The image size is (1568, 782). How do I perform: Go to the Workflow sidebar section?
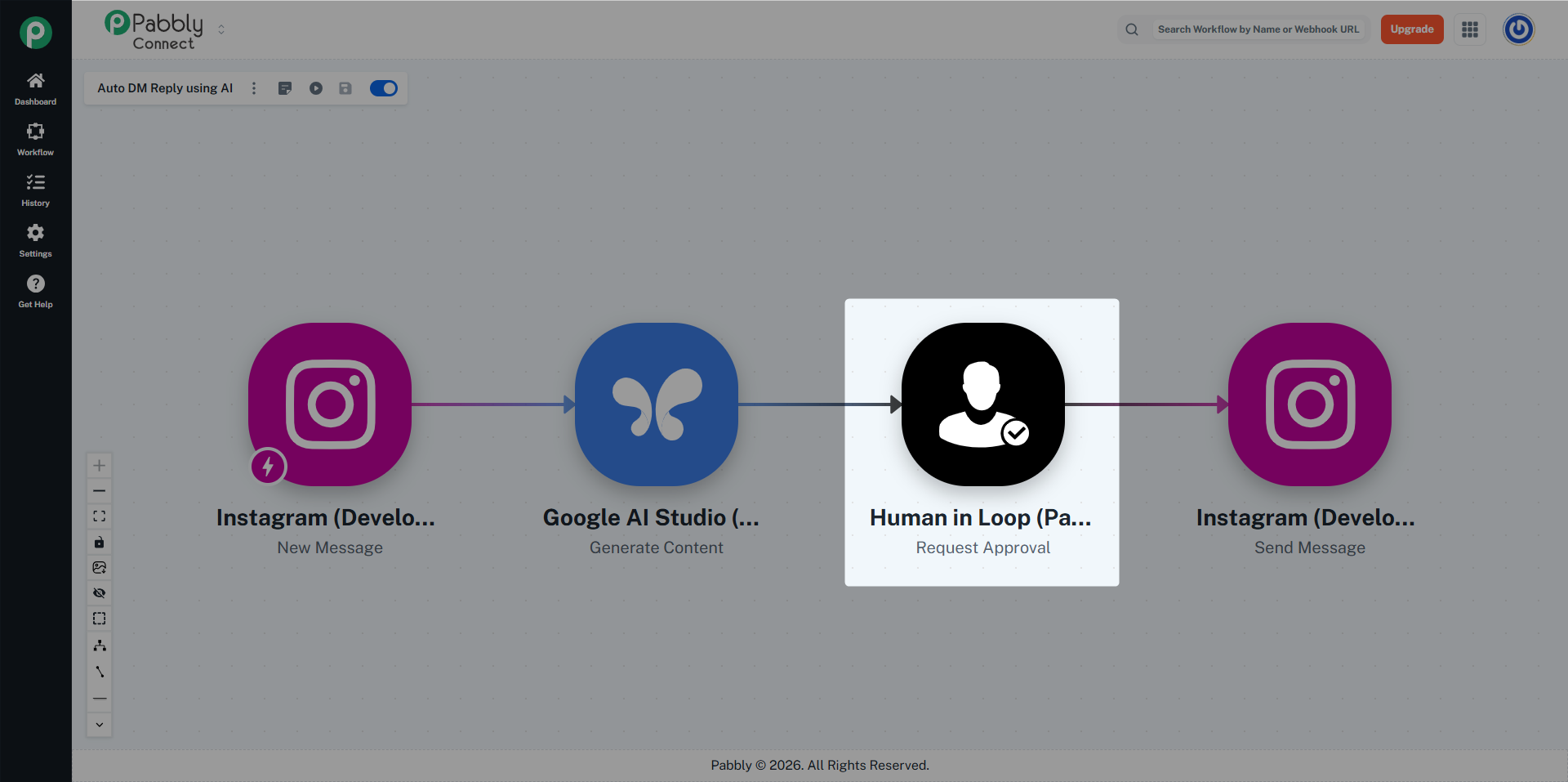(35, 140)
